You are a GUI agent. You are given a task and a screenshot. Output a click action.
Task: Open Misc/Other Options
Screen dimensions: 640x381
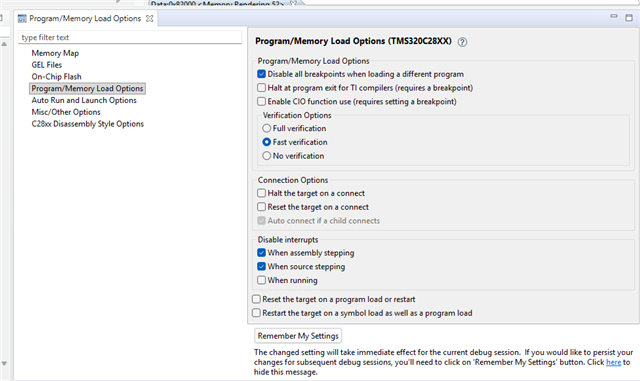pos(66,112)
